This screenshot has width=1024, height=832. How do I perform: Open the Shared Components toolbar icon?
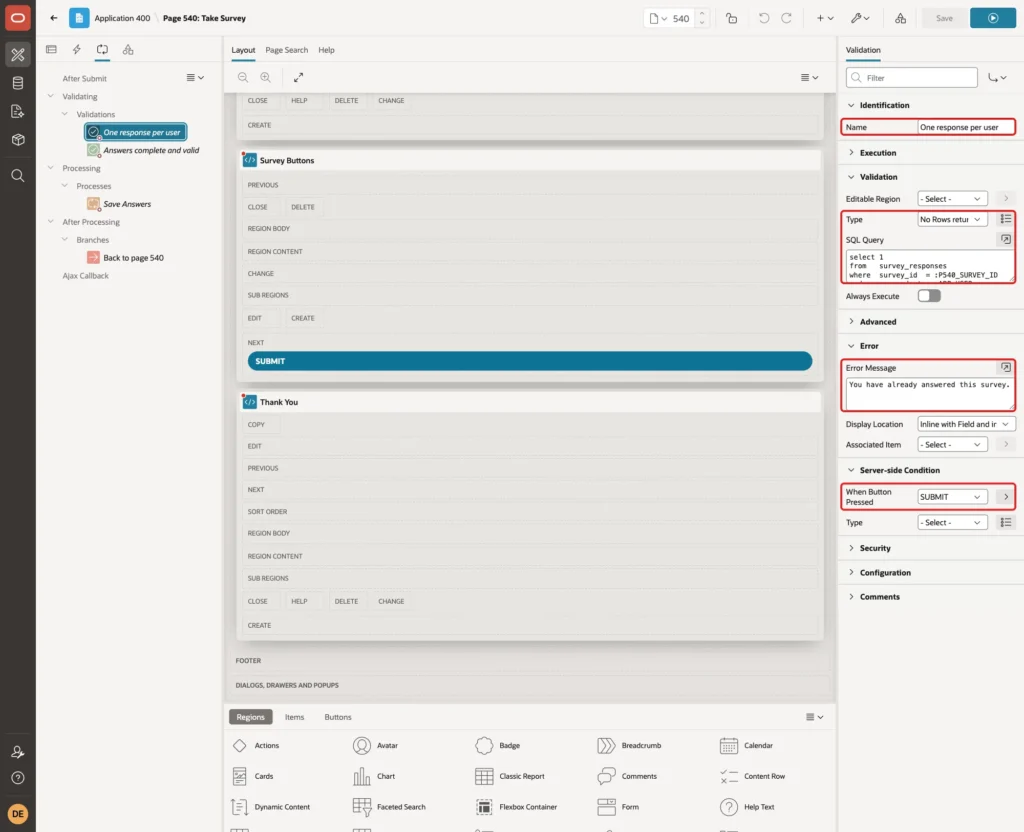tap(900, 18)
